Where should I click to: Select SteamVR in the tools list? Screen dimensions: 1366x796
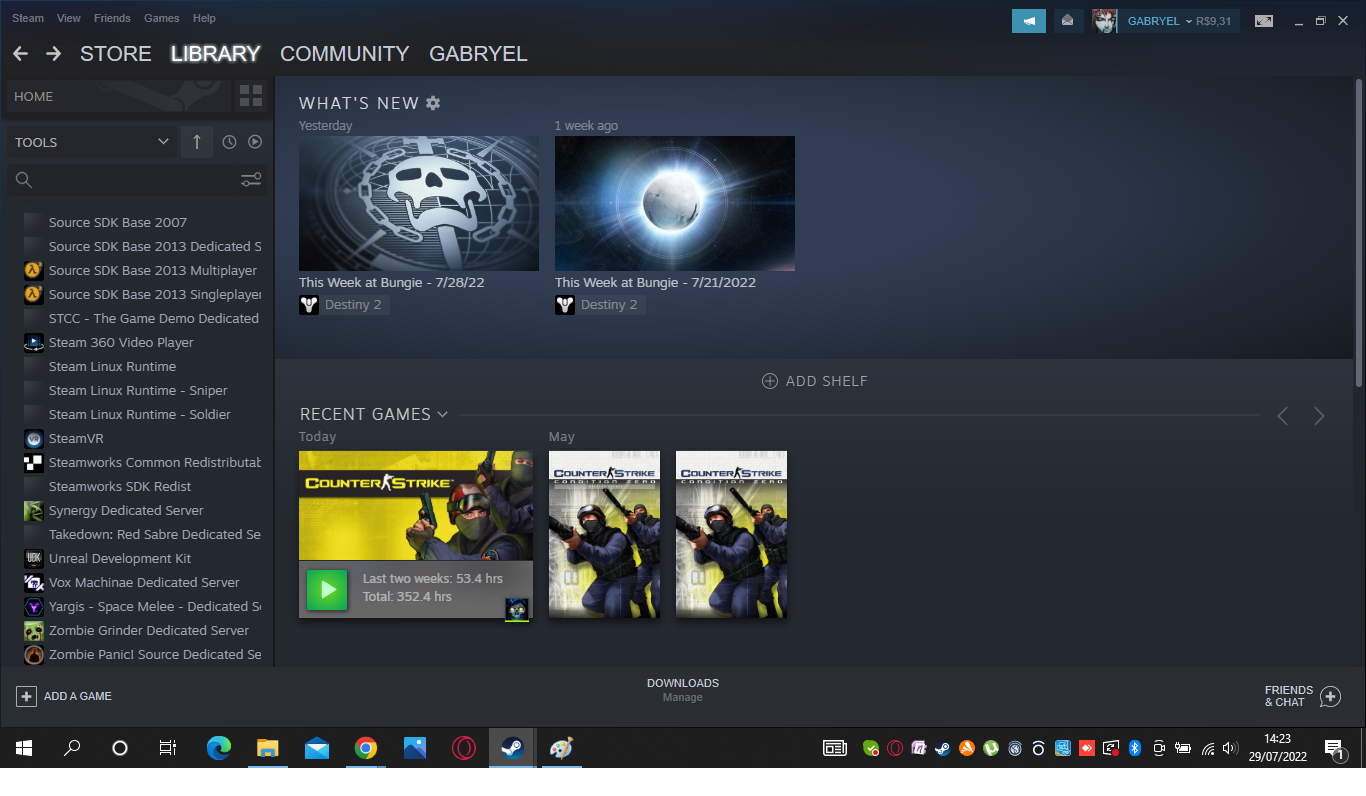[x=76, y=438]
